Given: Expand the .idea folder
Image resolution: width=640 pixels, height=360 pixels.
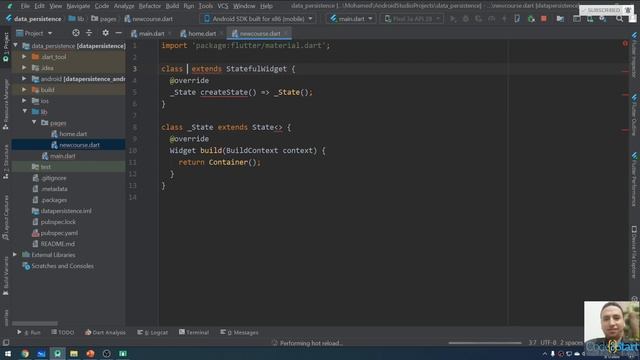Looking at the screenshot, I should click(x=24, y=68).
